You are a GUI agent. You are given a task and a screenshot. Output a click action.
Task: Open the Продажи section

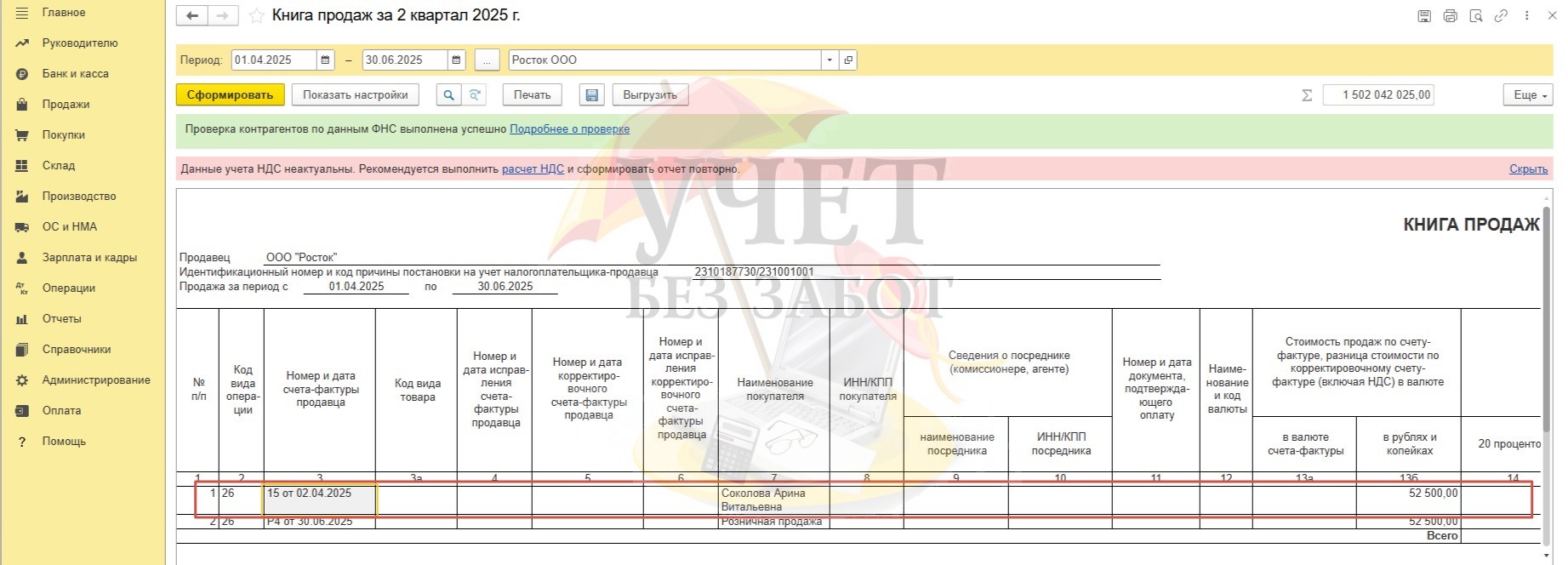pyautogui.click(x=66, y=105)
